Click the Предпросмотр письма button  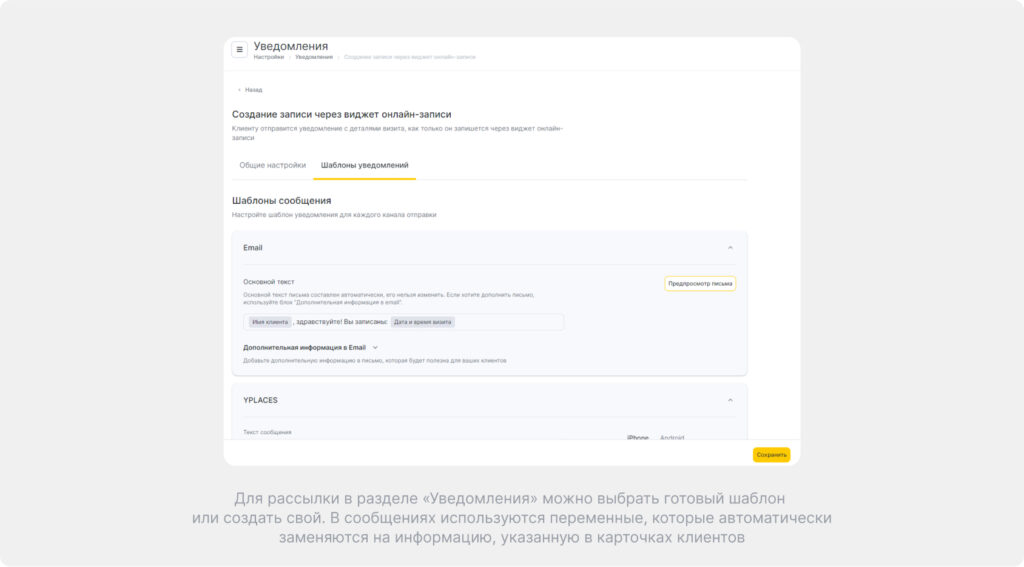(700, 284)
